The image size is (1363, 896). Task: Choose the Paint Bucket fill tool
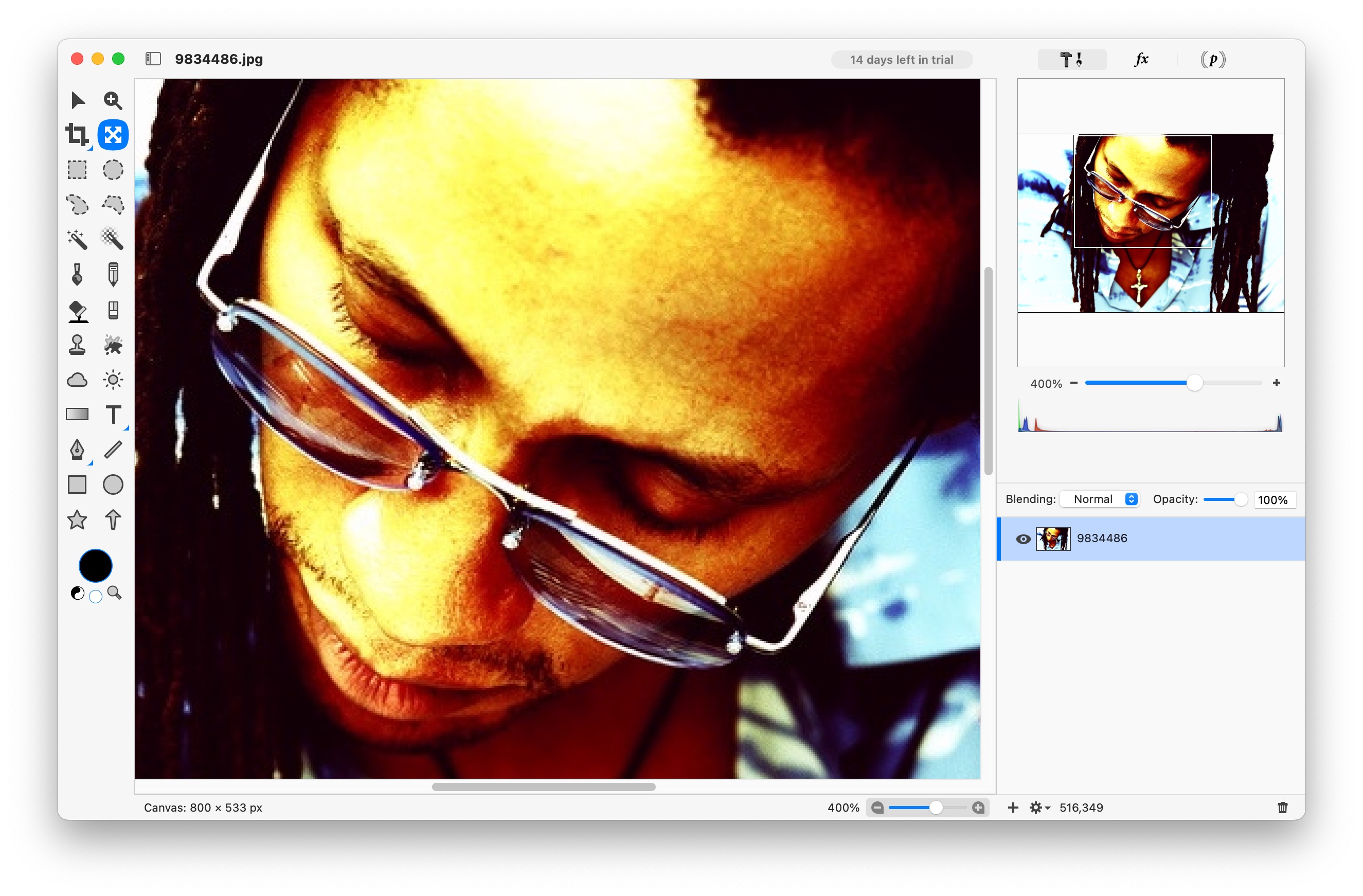pyautogui.click(x=77, y=311)
